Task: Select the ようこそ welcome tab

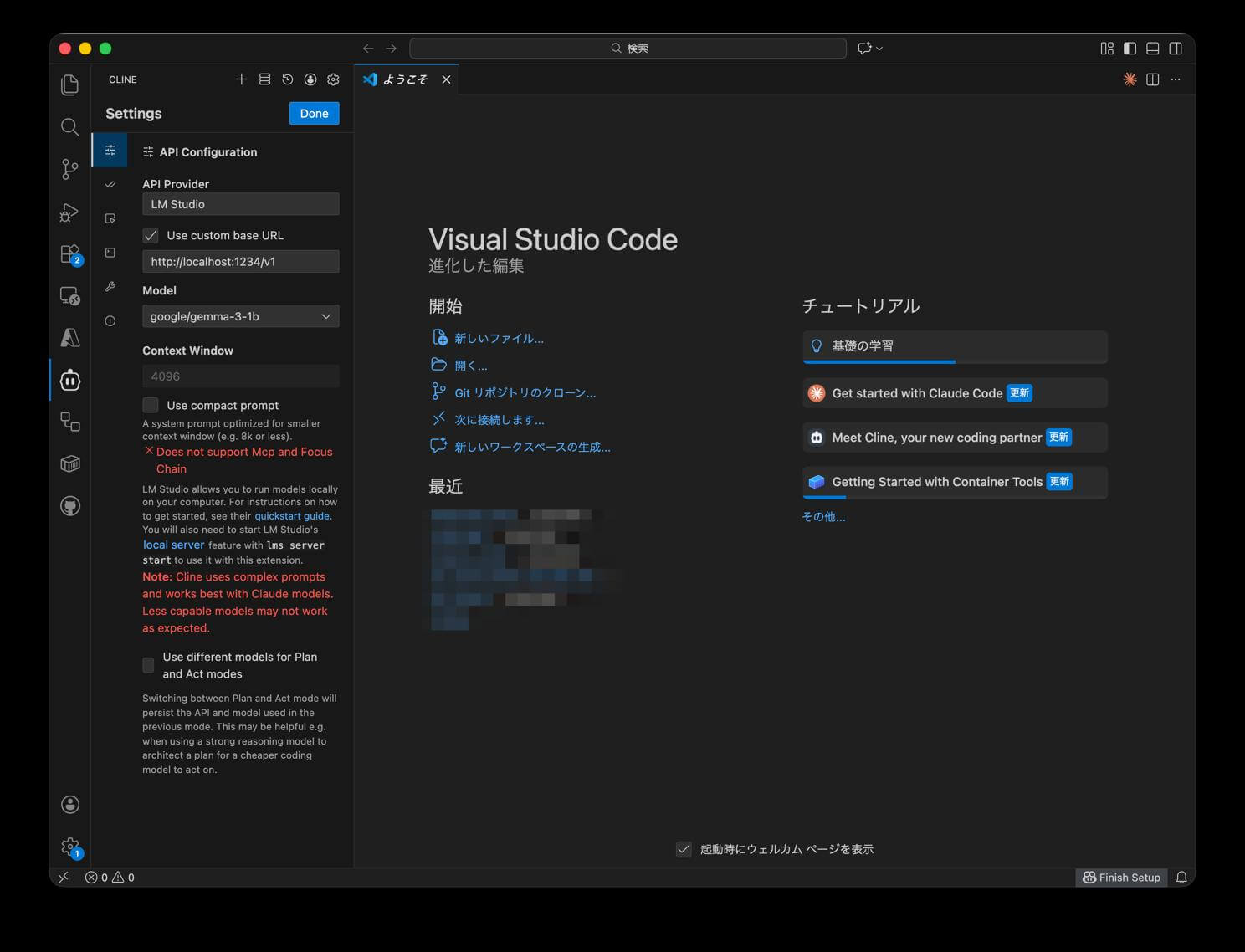Action: (405, 79)
